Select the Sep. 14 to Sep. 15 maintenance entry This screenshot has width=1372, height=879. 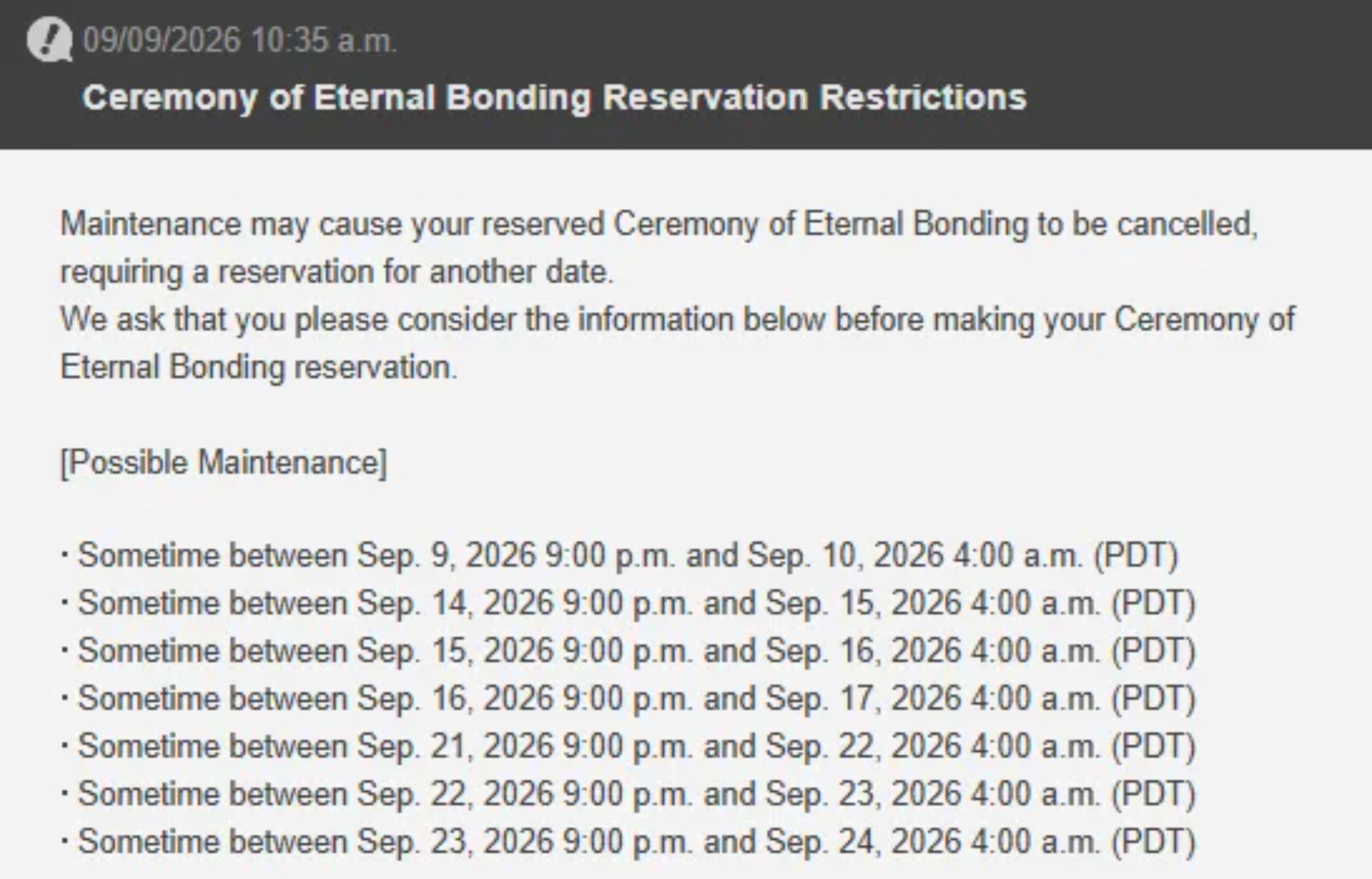pyautogui.click(x=628, y=603)
